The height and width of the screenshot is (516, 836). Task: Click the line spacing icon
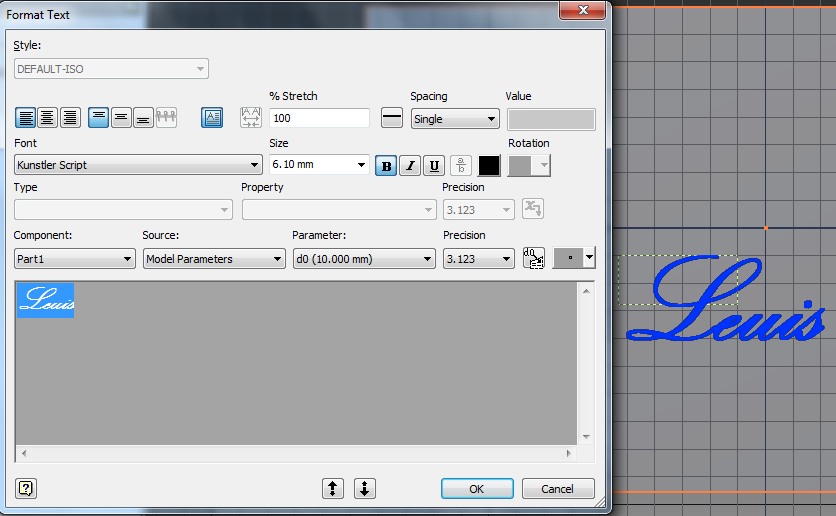pyautogui.click(x=392, y=118)
